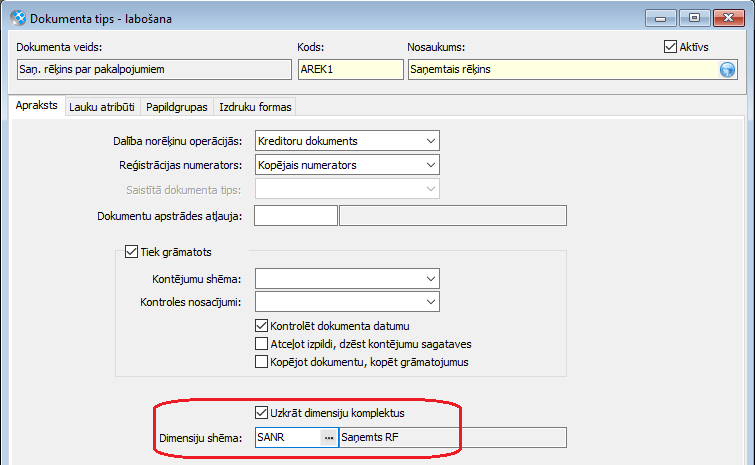Switch to Lauku atribūti tab
Viewport: 755px width, 465px height.
pyautogui.click(x=102, y=107)
